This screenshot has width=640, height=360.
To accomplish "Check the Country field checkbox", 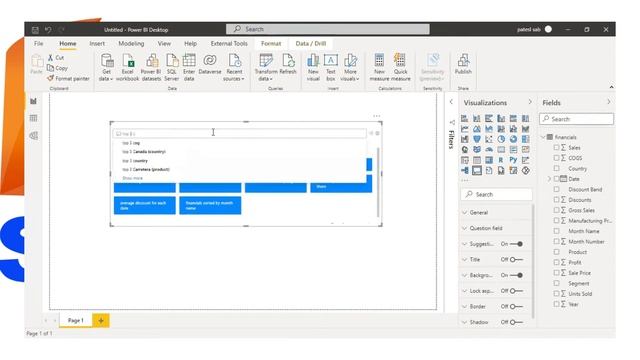I will [x=556, y=168].
